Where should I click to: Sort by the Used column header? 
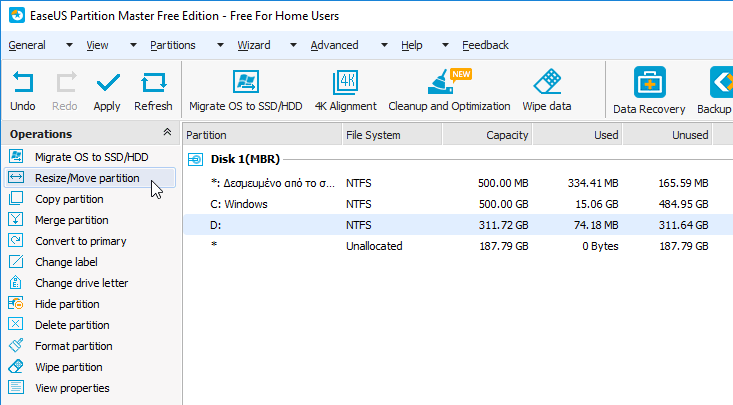pyautogui.click(x=577, y=135)
